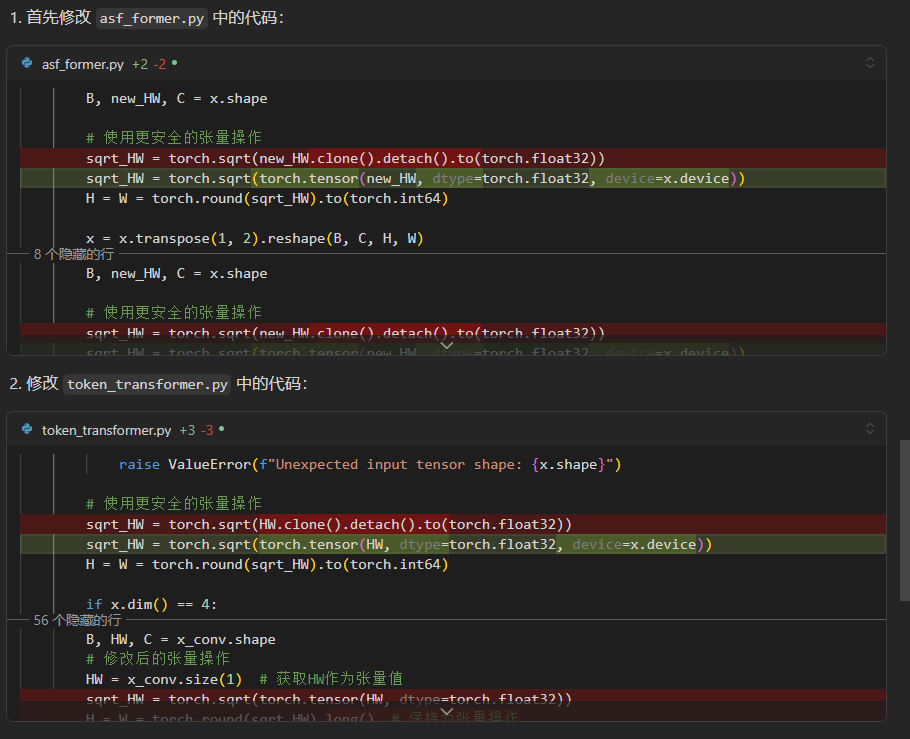This screenshot has width=910, height=739.
Task: Click the 'if x.dim() == 4:' line
Action: (x=151, y=604)
